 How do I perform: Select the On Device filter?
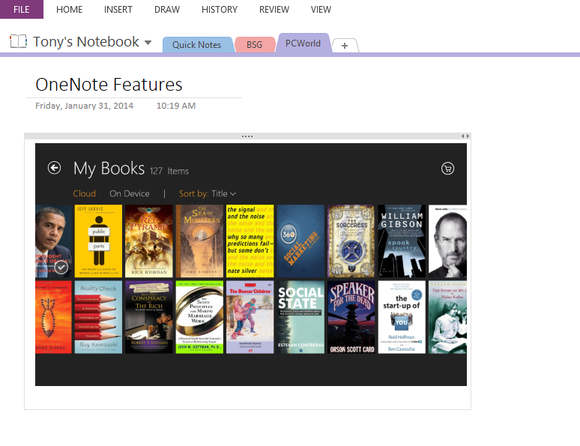pyautogui.click(x=129, y=193)
